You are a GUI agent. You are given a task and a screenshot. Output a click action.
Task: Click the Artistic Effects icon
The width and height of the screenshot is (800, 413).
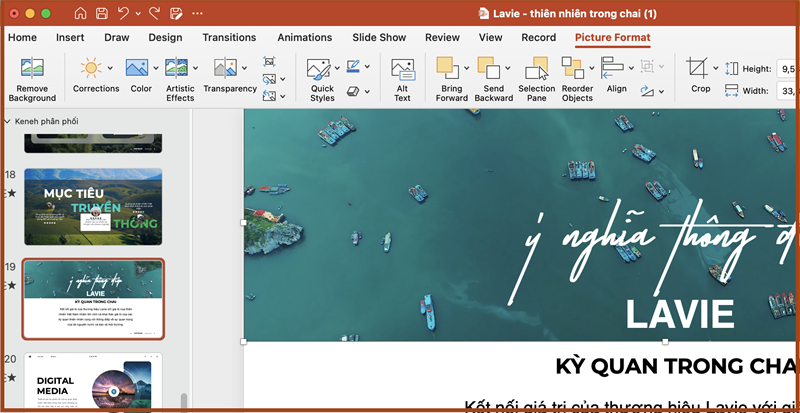pyautogui.click(x=179, y=69)
